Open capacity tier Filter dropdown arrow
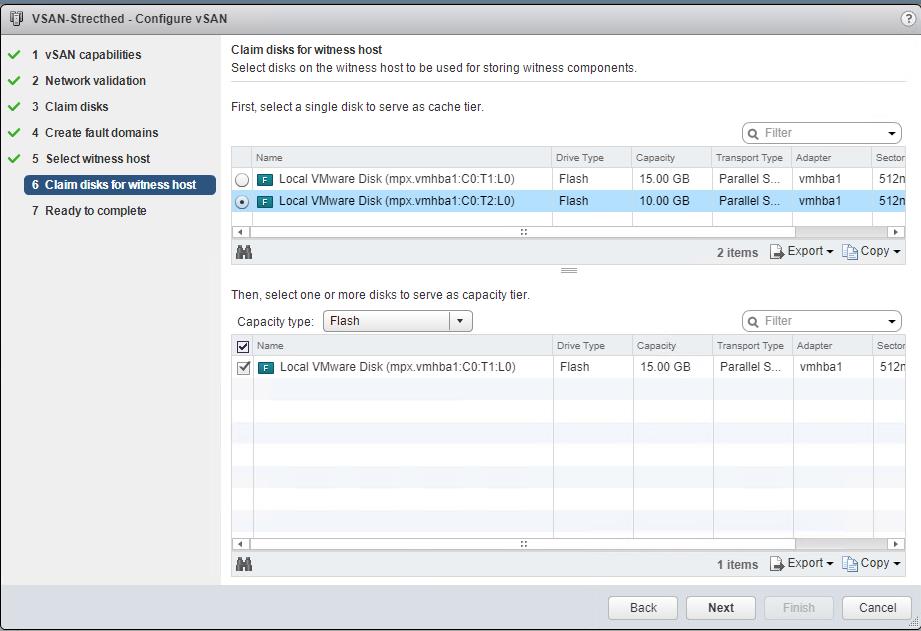Viewport: 921px width, 631px height. point(892,321)
